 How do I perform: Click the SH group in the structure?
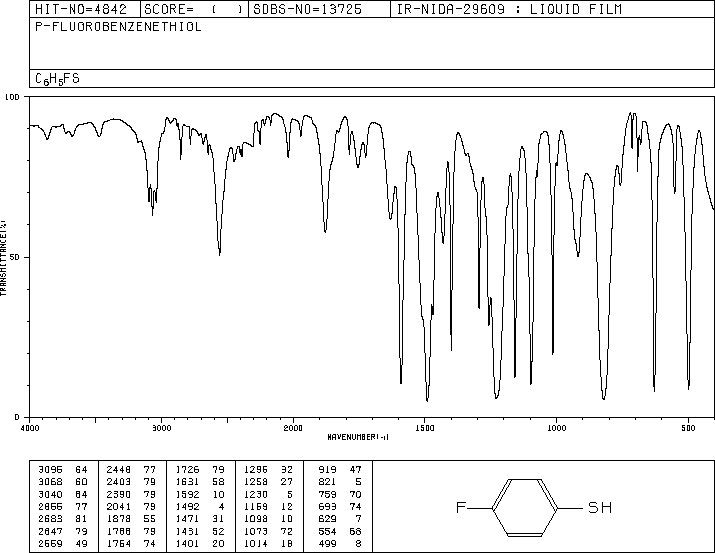point(600,507)
